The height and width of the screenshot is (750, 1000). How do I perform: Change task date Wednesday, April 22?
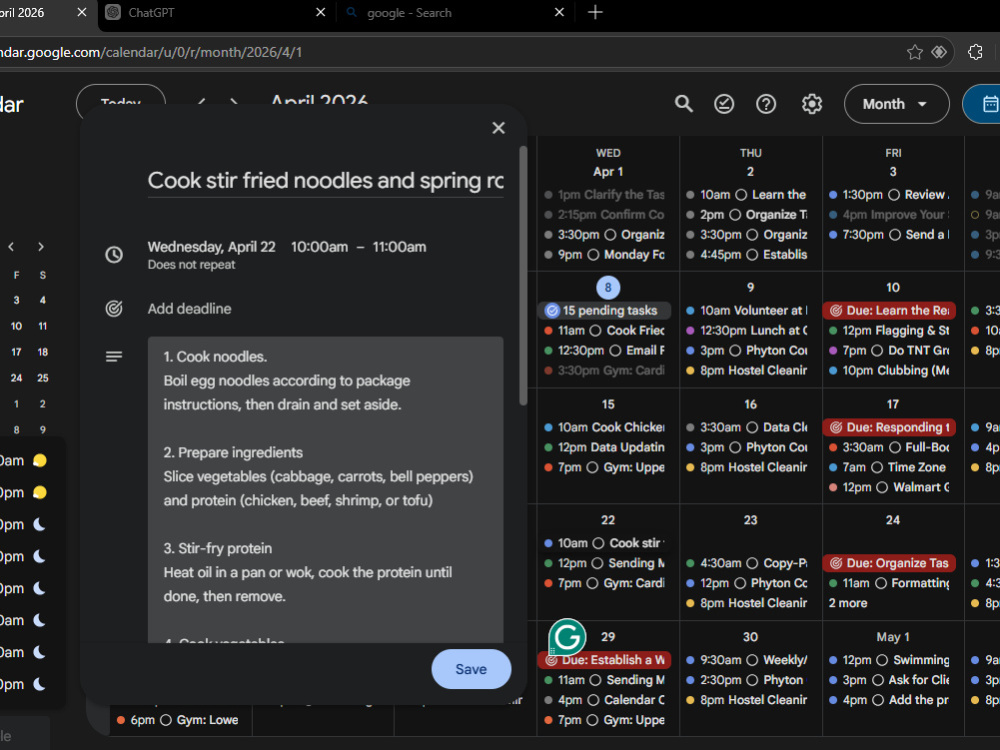(212, 247)
